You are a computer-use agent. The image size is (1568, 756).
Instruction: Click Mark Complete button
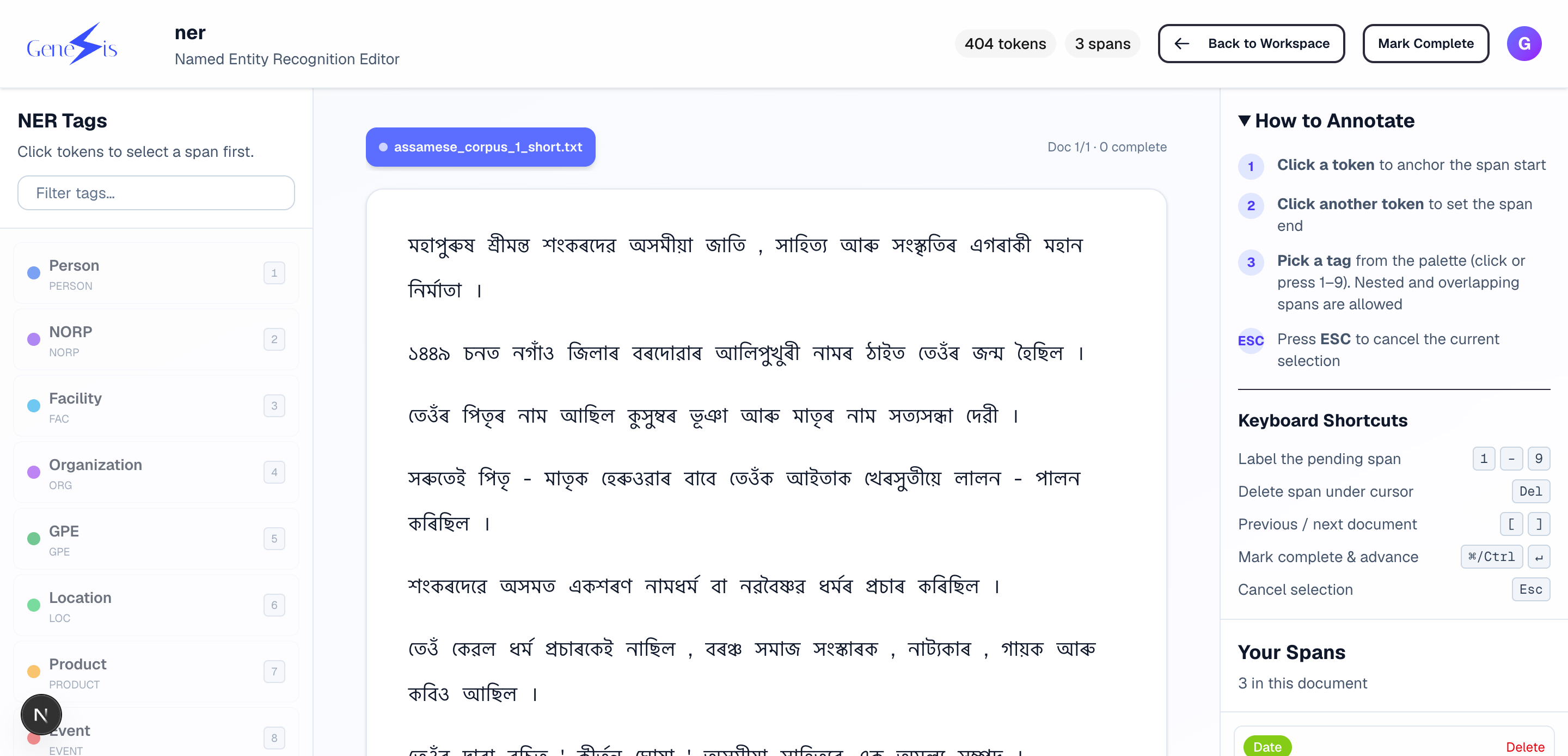point(1425,43)
